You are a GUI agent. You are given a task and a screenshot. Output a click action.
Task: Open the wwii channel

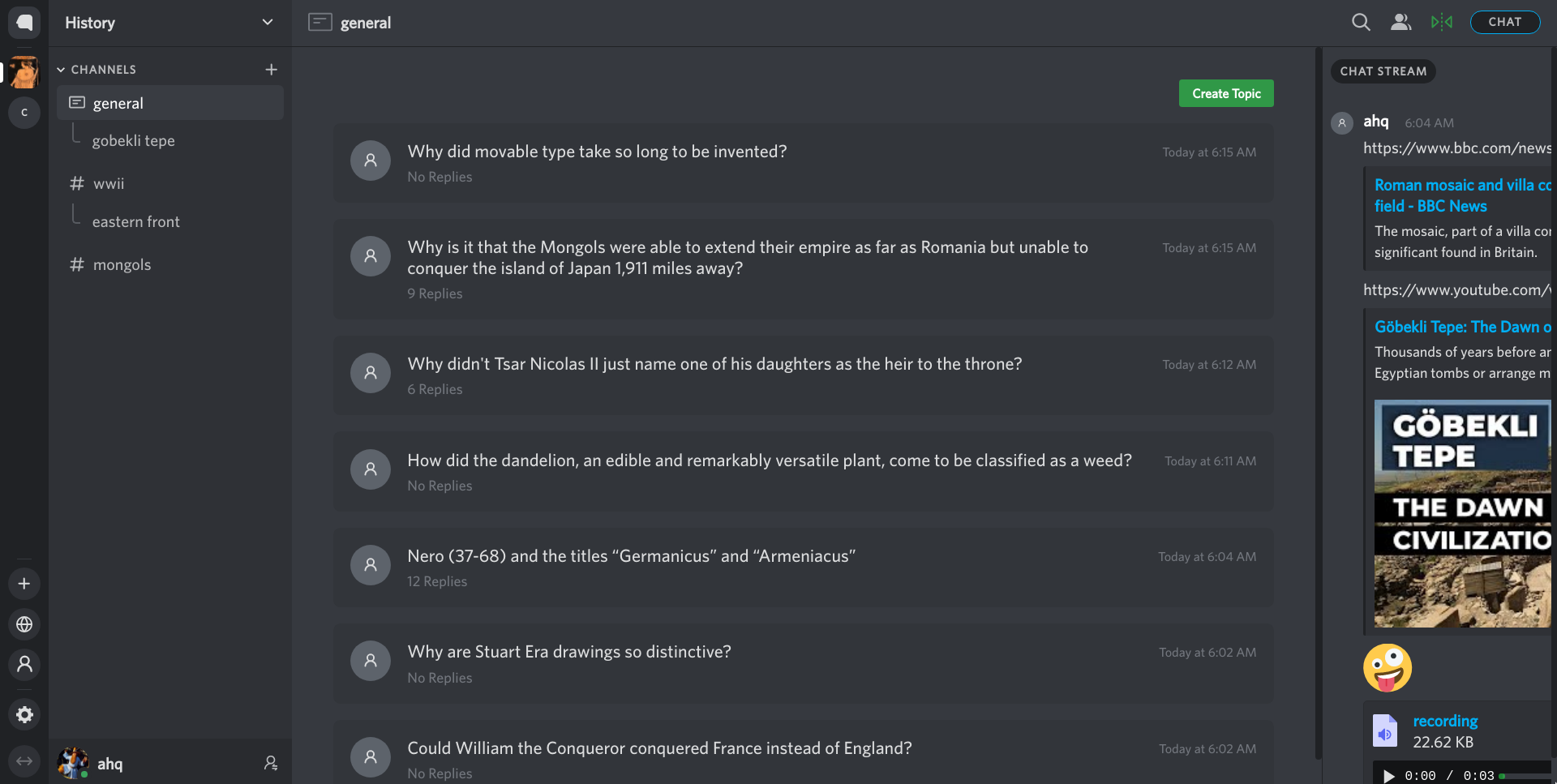109,184
